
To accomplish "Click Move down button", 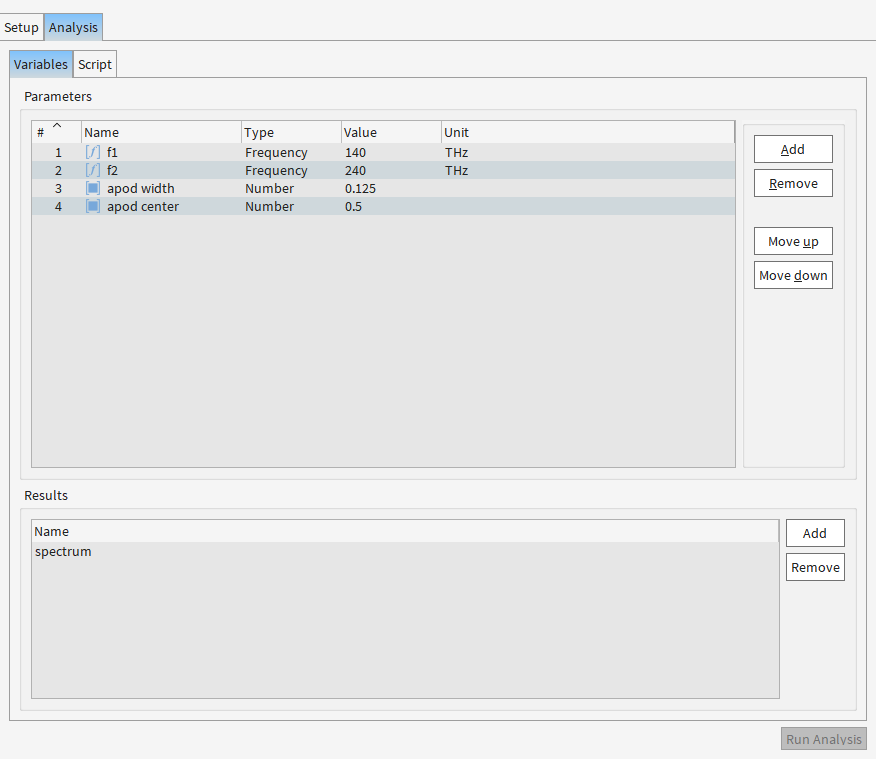I will coord(793,275).
